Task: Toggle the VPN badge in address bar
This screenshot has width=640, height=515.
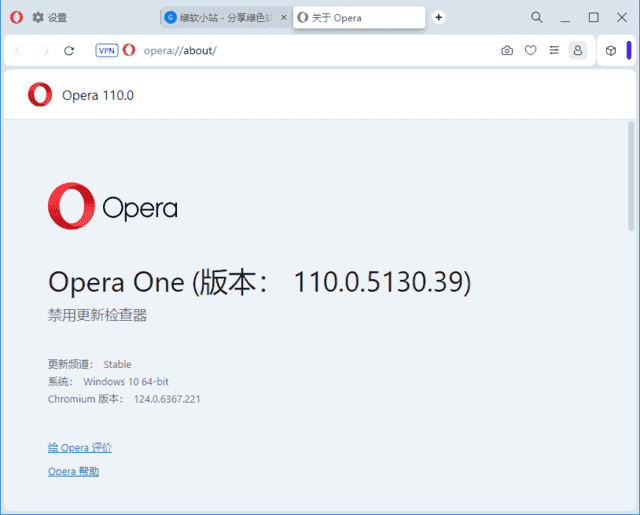Action: [x=106, y=51]
